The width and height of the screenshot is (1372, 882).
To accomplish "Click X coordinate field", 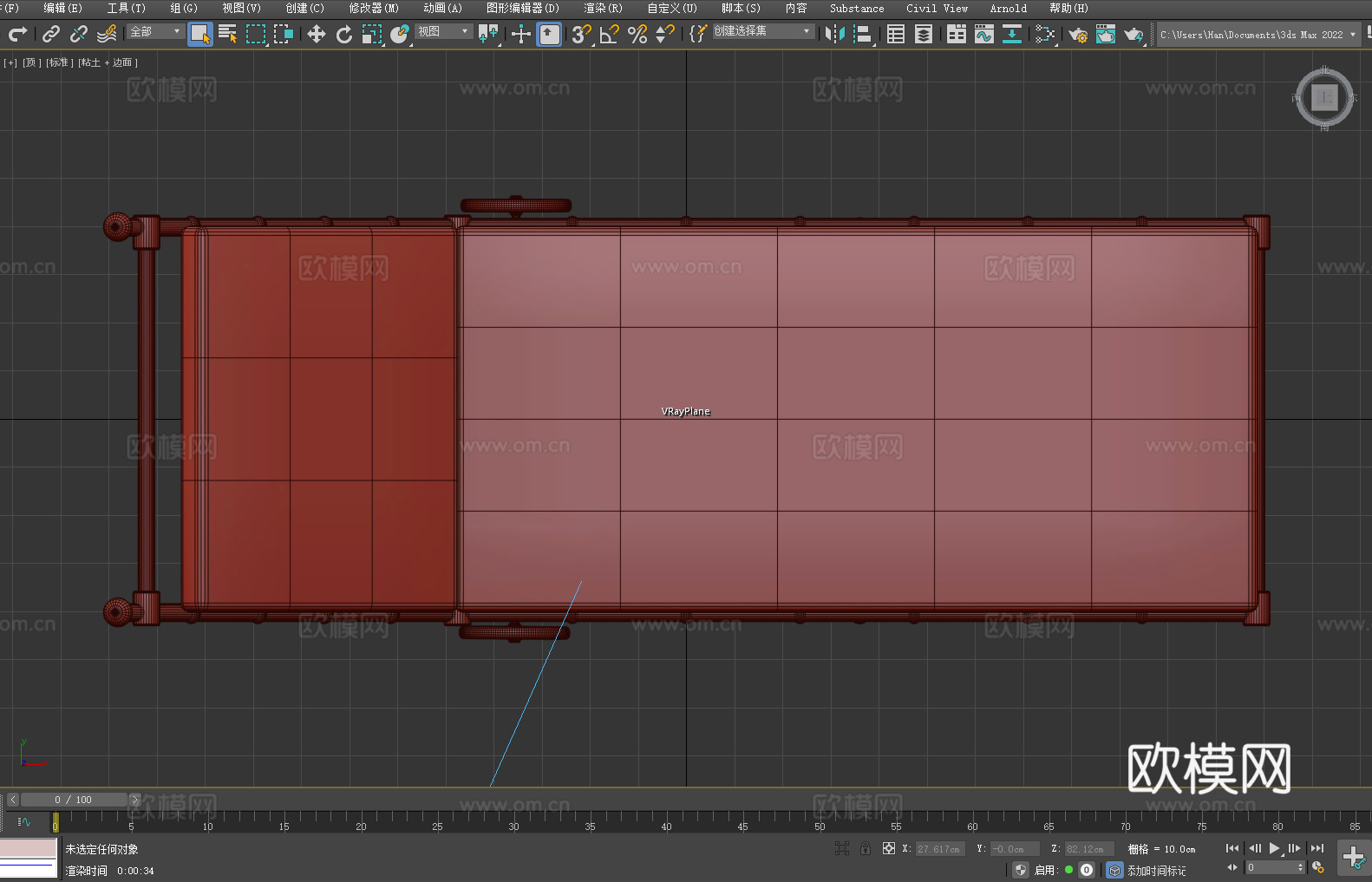I will (x=940, y=849).
